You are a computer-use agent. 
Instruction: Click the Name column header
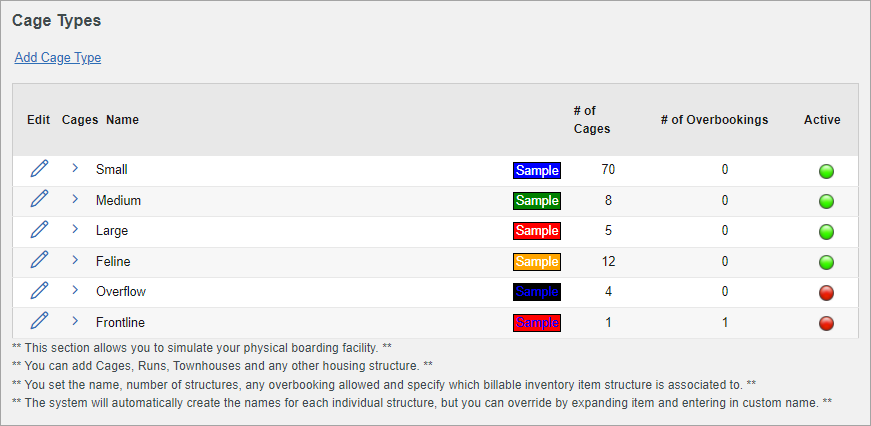122,120
